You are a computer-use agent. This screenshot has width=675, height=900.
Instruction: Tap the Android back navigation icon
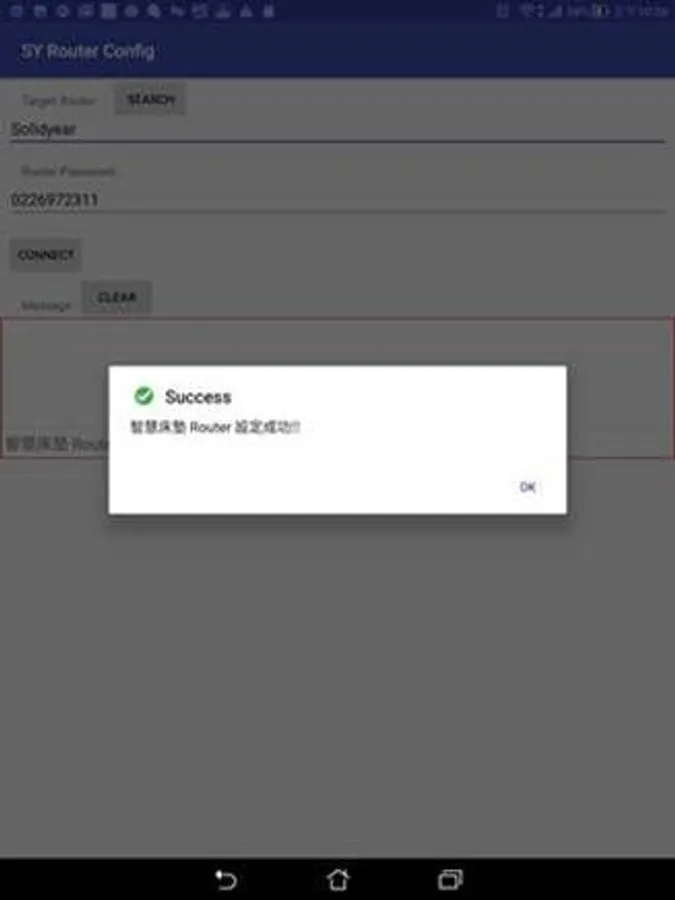(226, 879)
